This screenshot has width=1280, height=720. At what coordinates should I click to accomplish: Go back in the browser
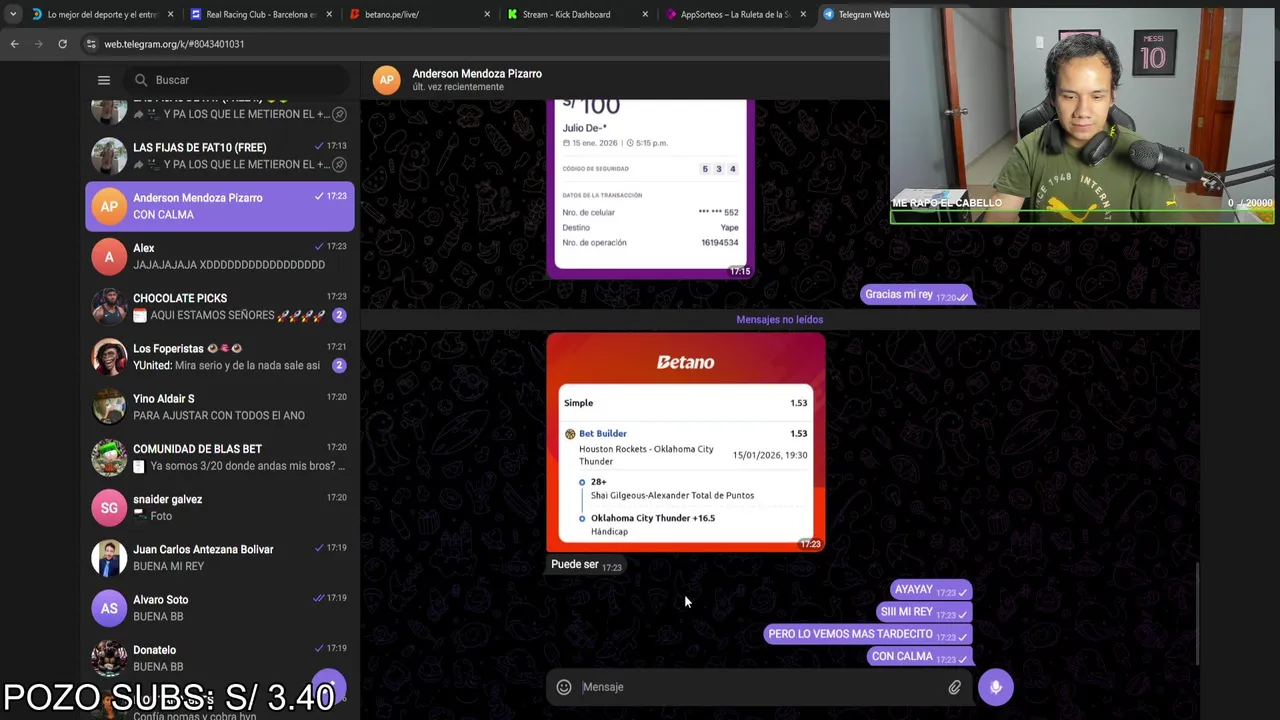(x=14, y=44)
